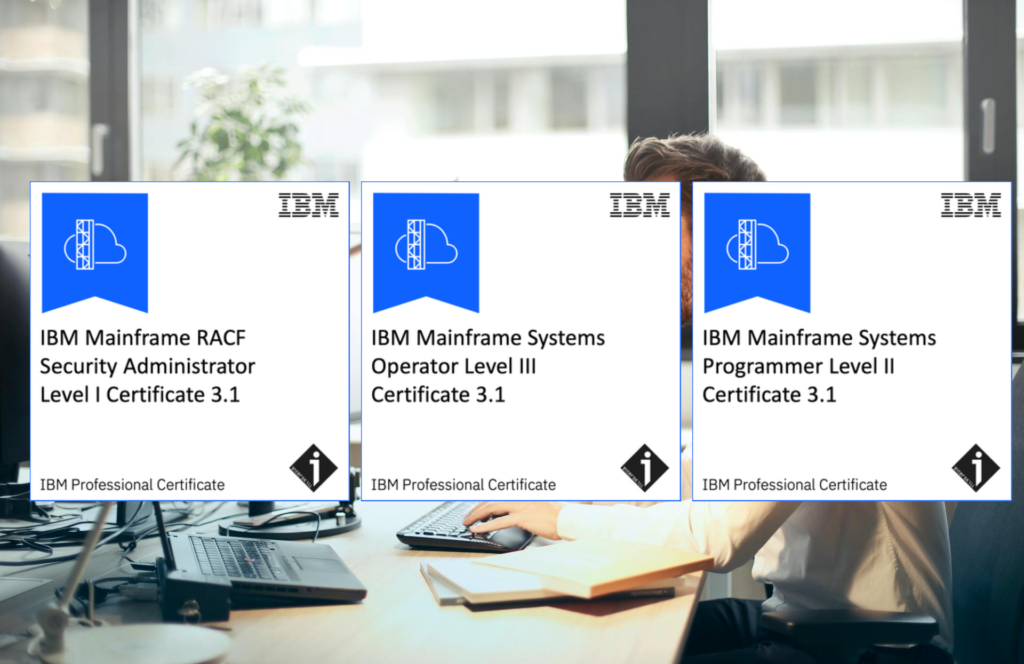Viewport: 1024px width, 664px height.
Task: Click the IBM logo on the RACF Security Administrator card
Action: coord(309,205)
